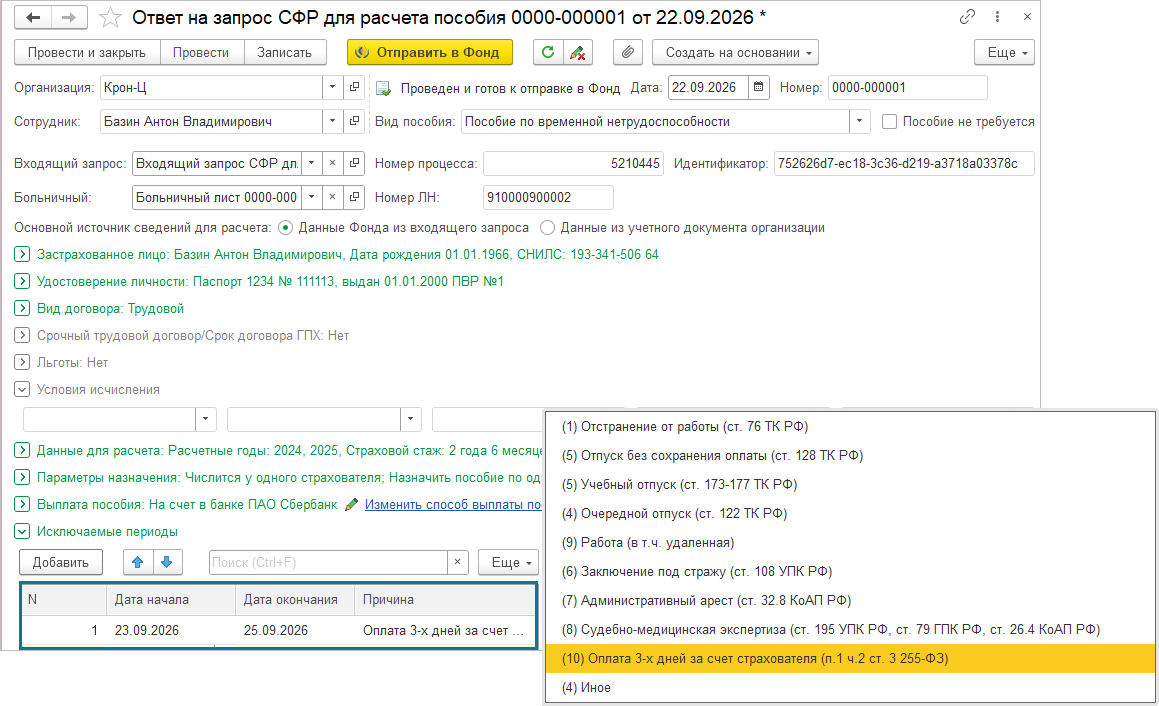Open attached files with paperclip icon
The image size is (1159, 706).
(628, 52)
